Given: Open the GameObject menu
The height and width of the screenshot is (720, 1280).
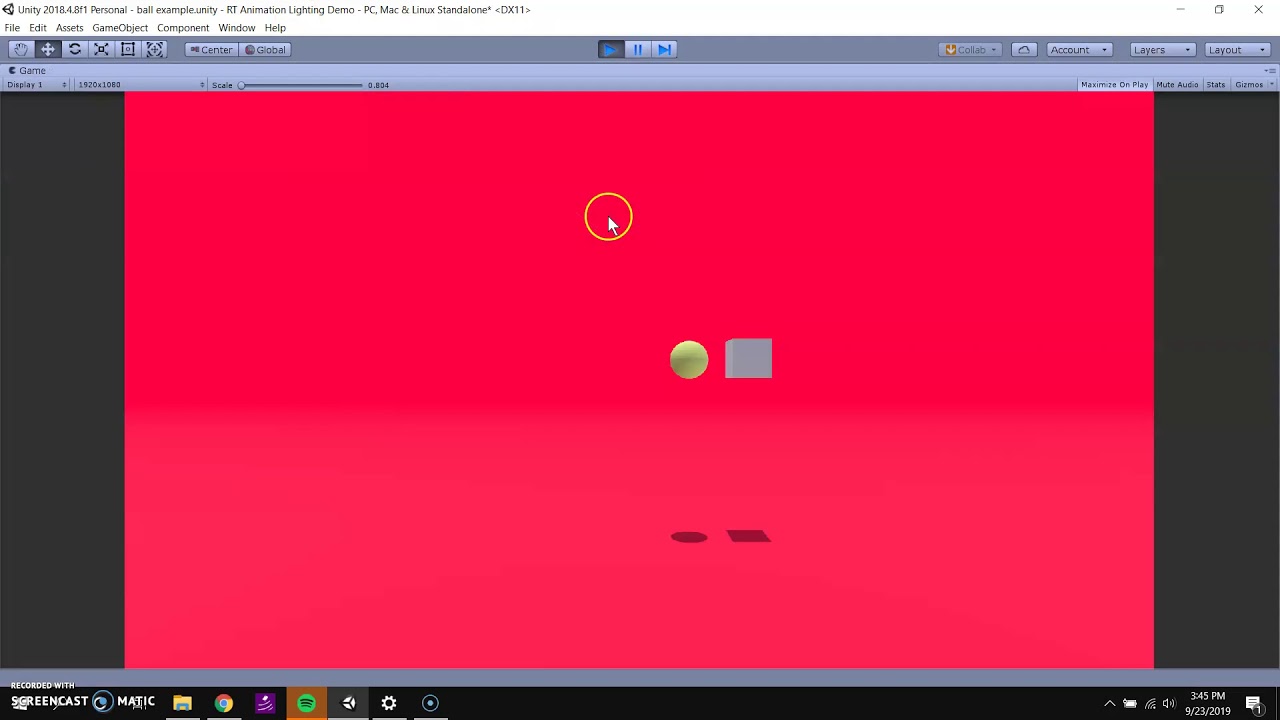Looking at the screenshot, I should coord(120,28).
